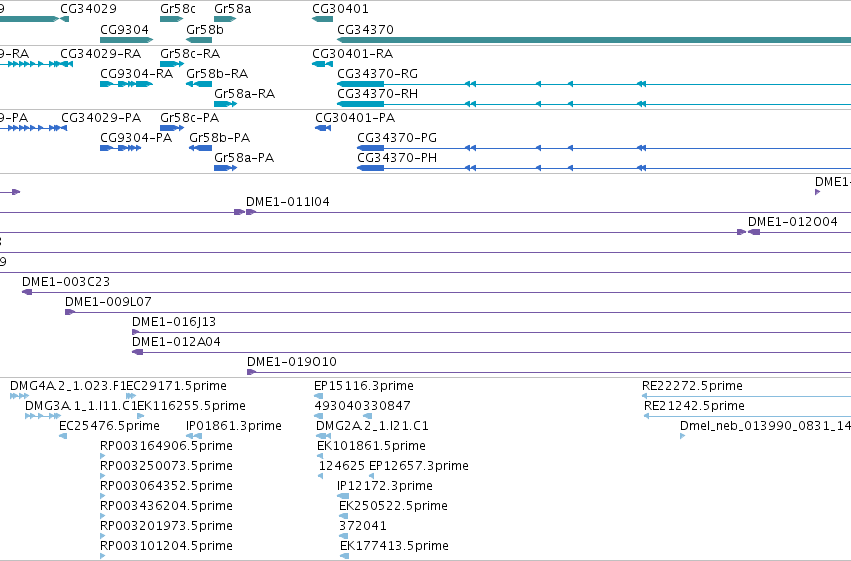Select the CG30401 gene label
The width and height of the screenshot is (851, 561).
pyautogui.click(x=340, y=9)
